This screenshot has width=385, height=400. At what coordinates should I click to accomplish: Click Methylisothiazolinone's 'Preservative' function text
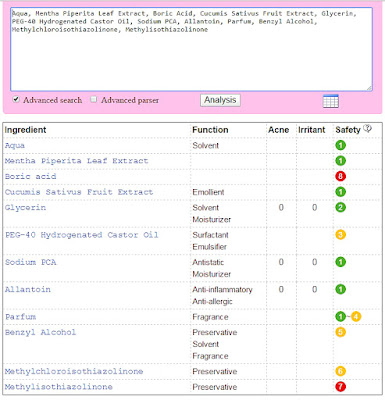215,387
